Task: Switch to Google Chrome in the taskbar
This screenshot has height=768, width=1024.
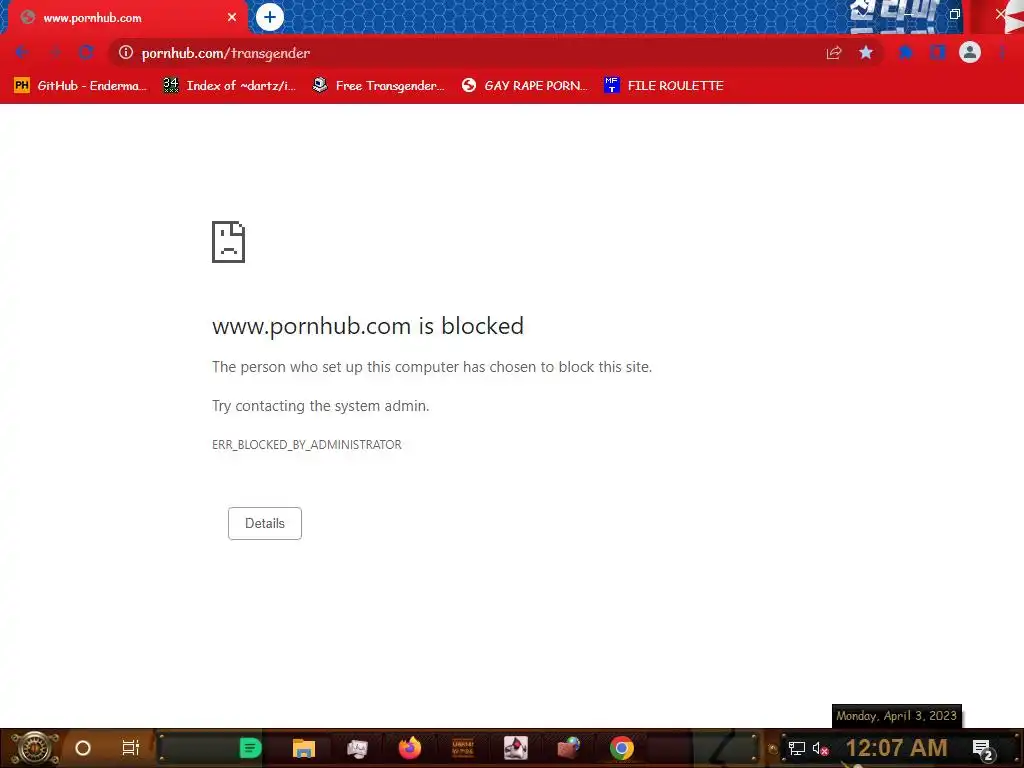Action: pos(622,748)
